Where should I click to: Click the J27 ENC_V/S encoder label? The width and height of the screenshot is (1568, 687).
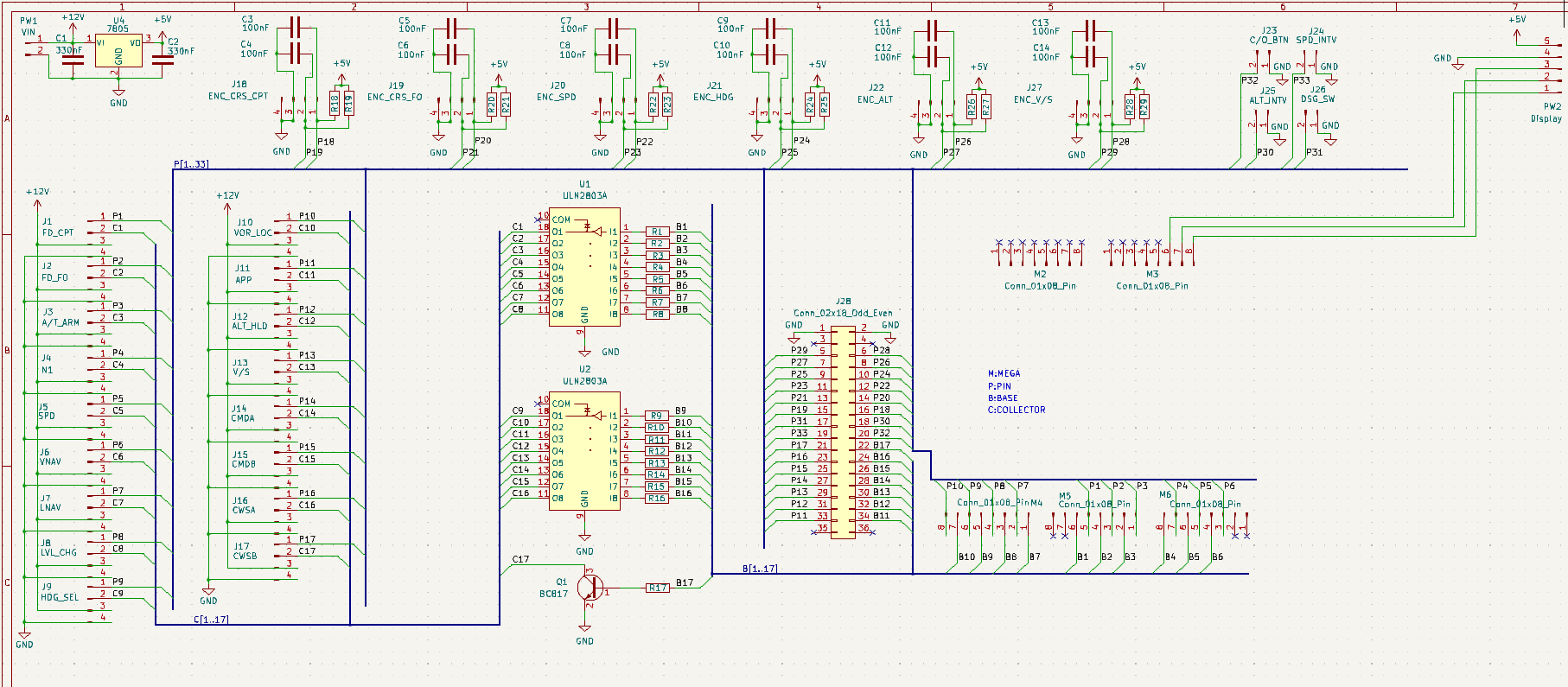tap(1034, 93)
